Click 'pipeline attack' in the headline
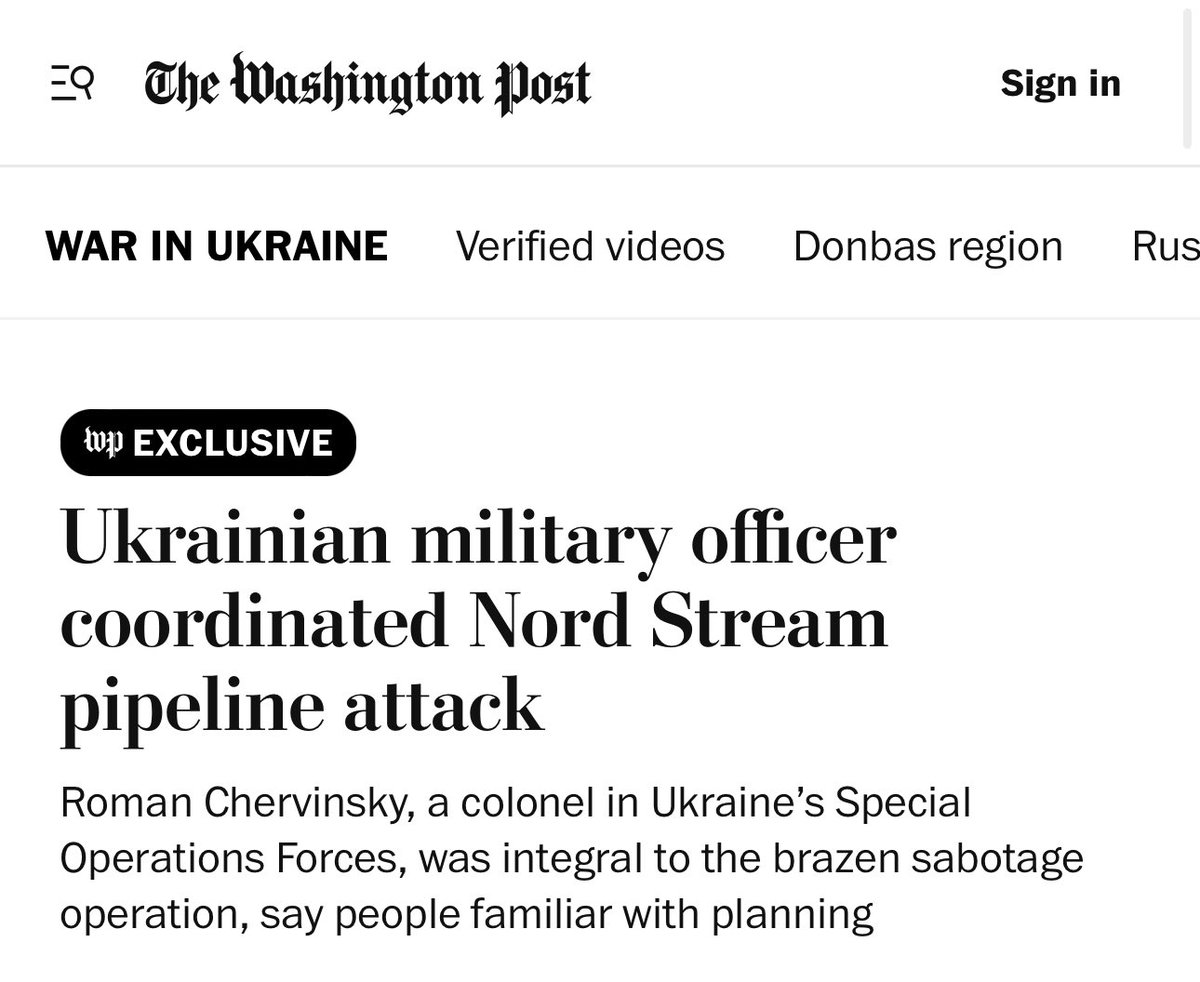Image resolution: width=1200 pixels, height=982 pixels. pyautogui.click(x=302, y=703)
